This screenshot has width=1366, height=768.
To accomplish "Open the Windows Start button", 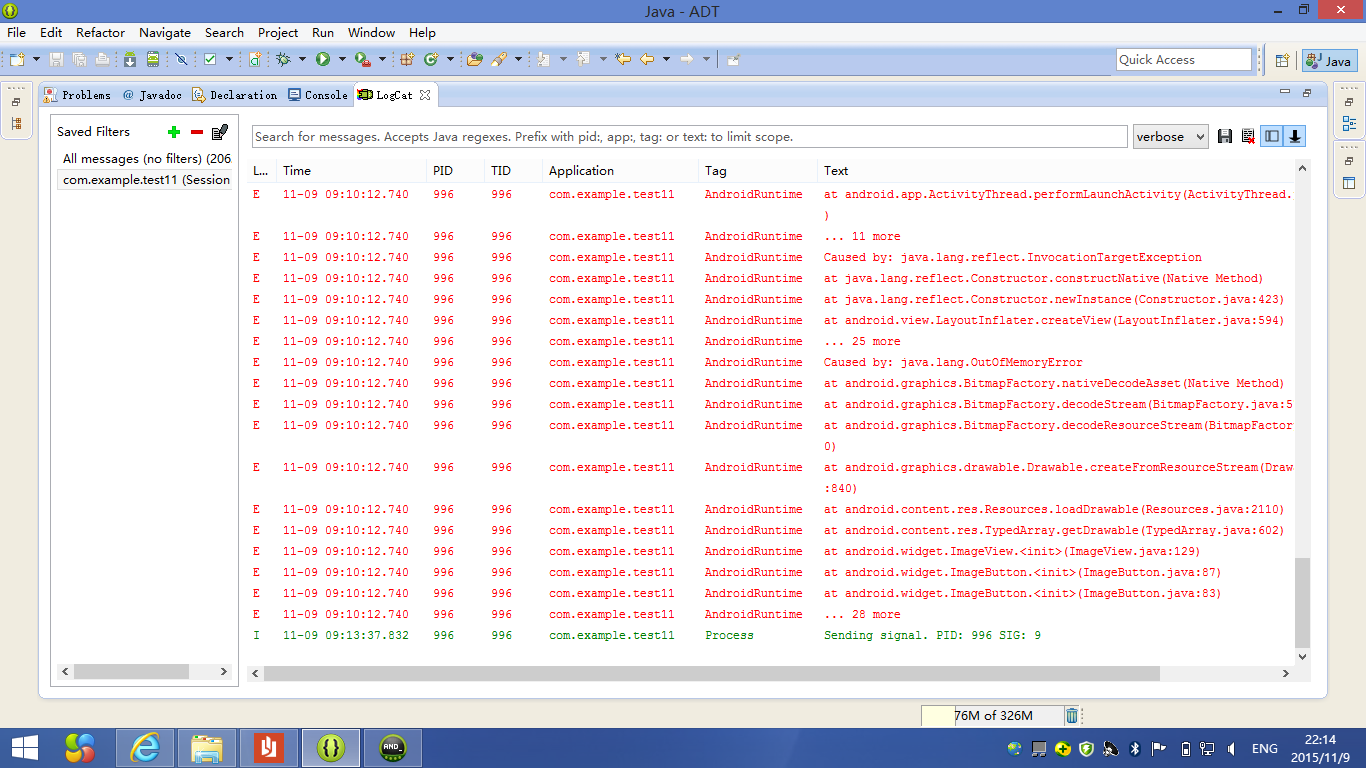I will point(24,748).
